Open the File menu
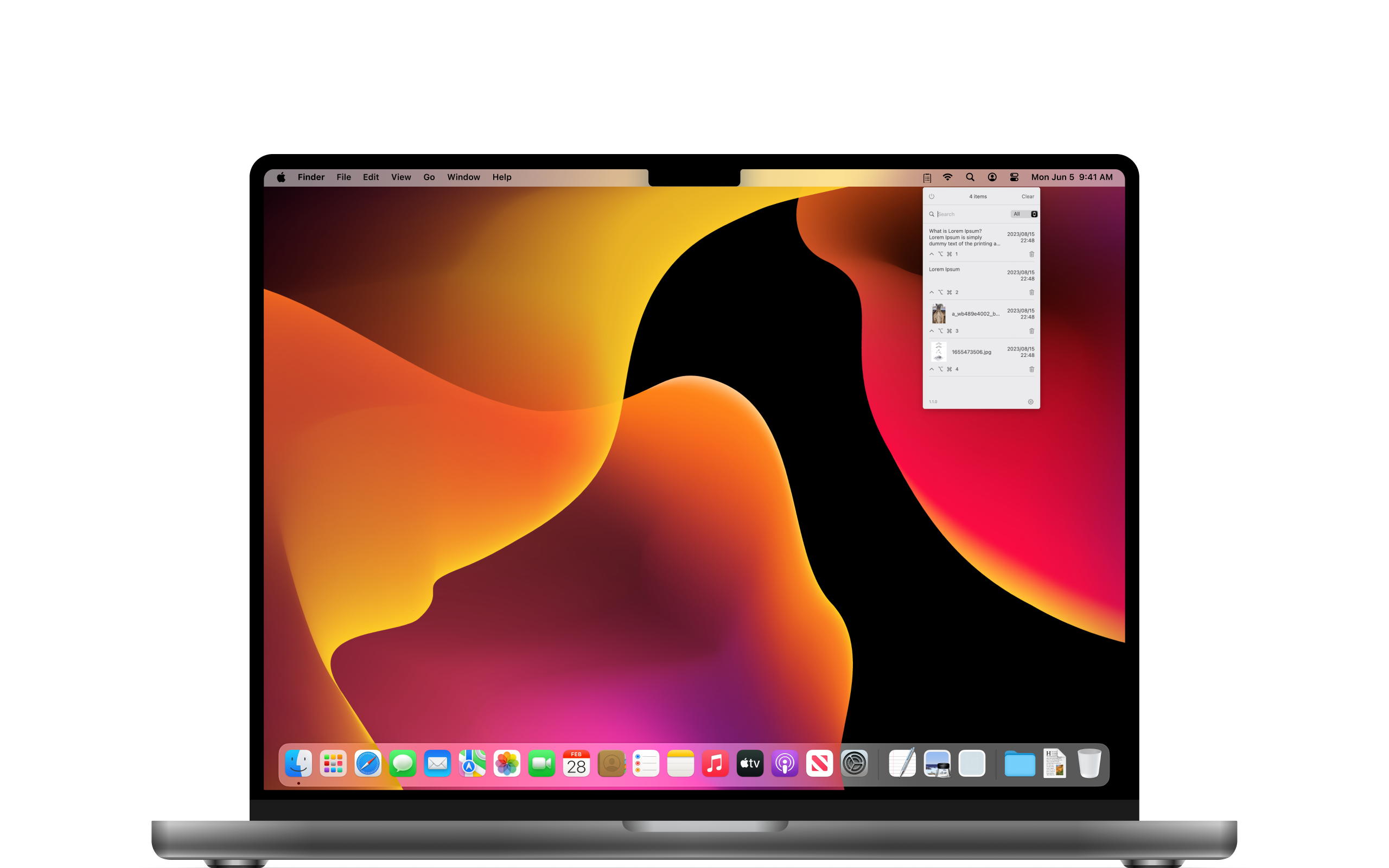The width and height of the screenshot is (1389, 868). click(344, 177)
